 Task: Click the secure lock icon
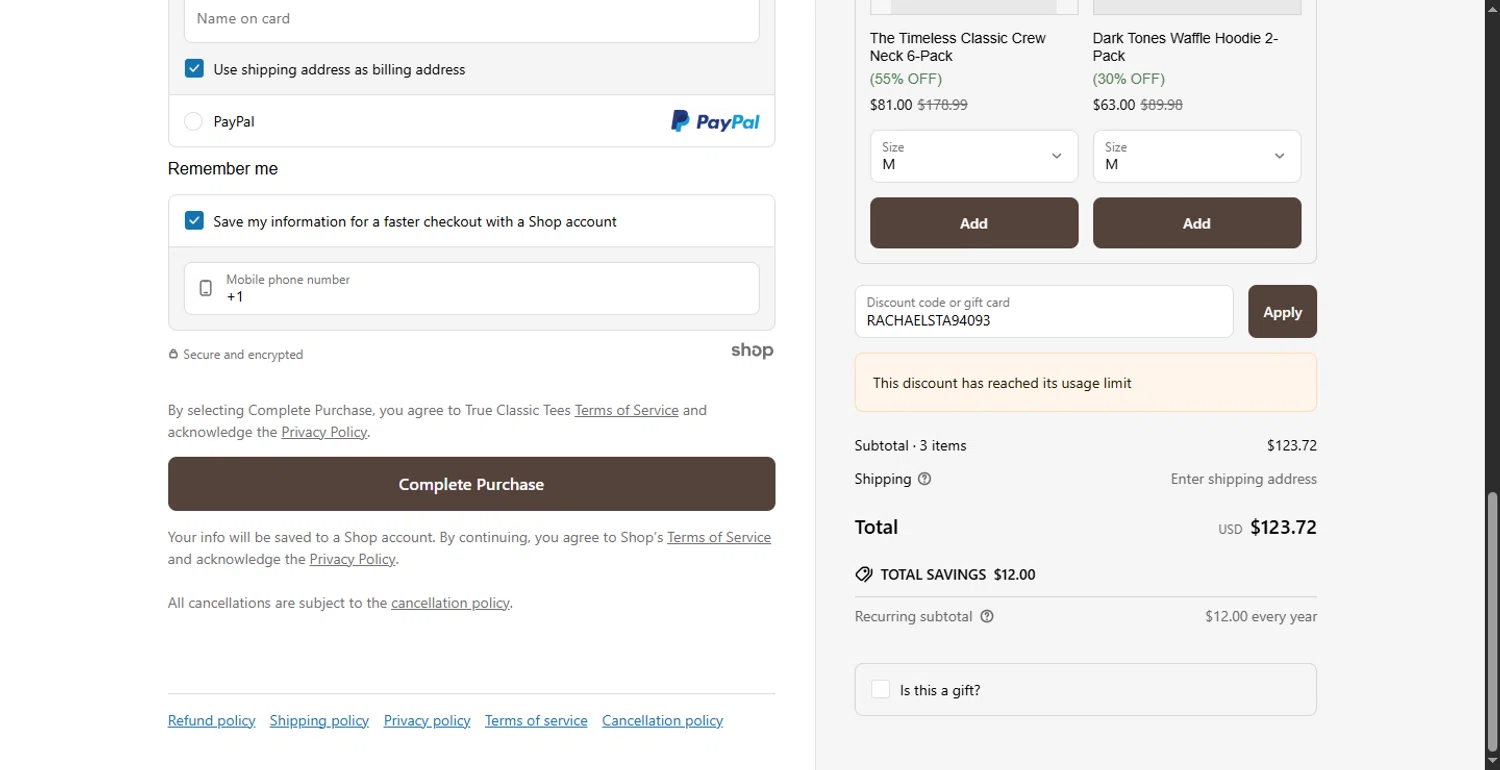click(173, 355)
